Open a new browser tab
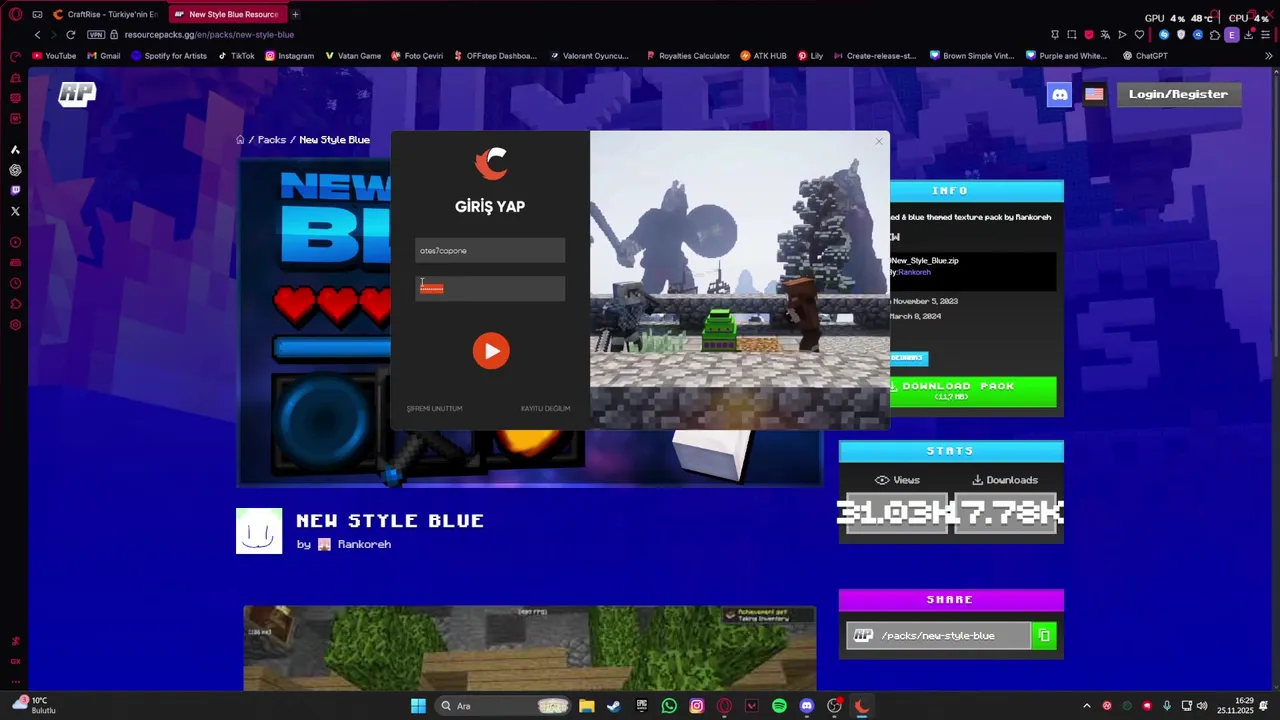1280x720 pixels. point(295,15)
